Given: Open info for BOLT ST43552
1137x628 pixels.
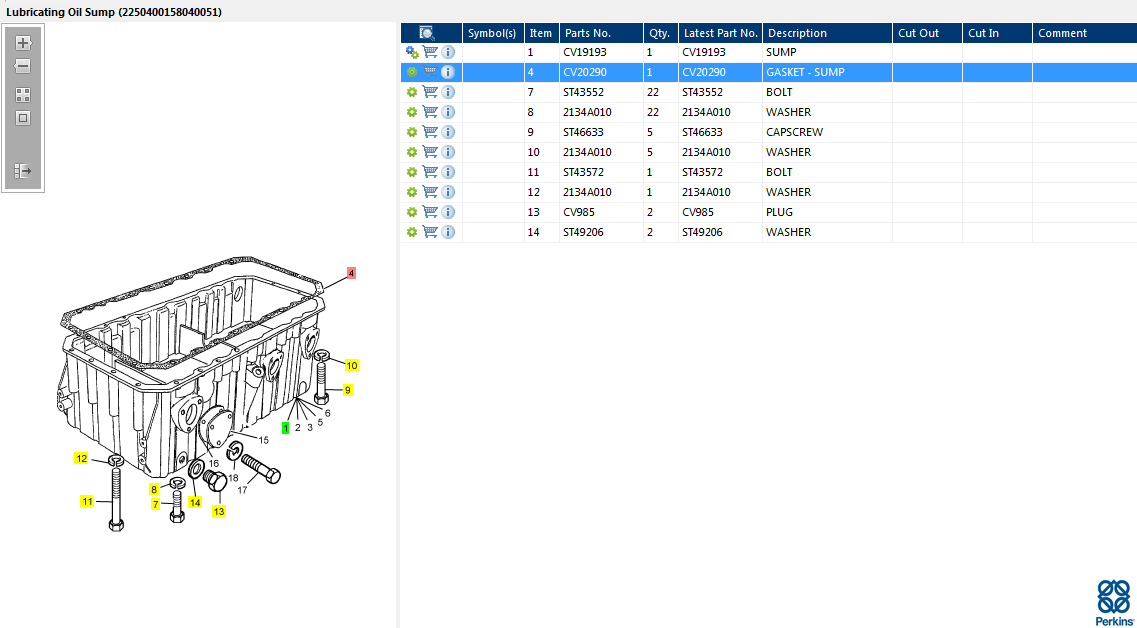Looking at the screenshot, I should 448,92.
